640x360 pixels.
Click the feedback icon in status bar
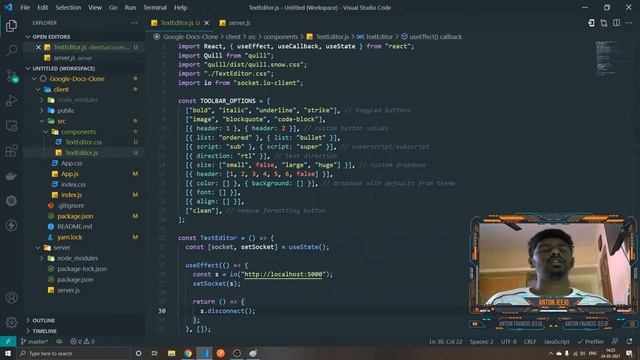(x=615, y=341)
